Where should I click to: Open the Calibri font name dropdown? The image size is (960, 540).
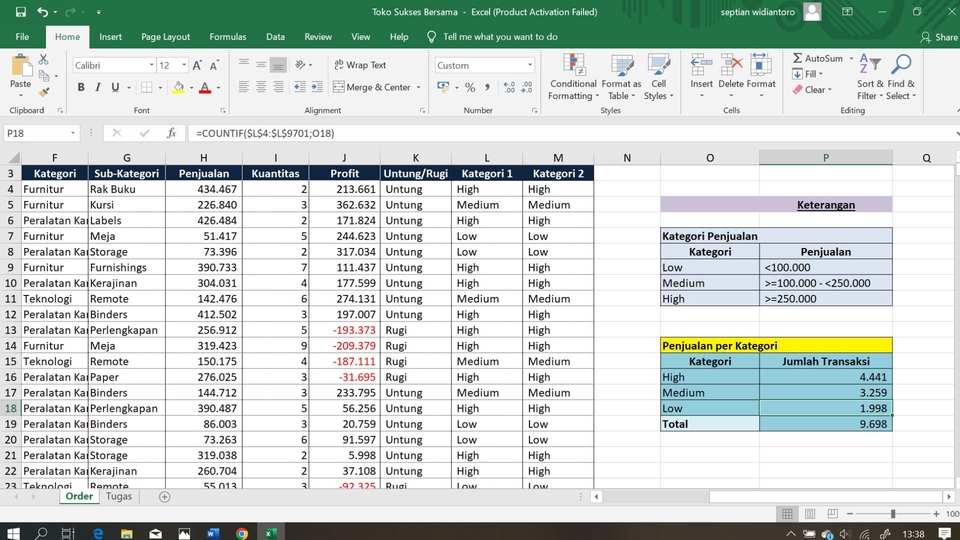pyautogui.click(x=151, y=65)
